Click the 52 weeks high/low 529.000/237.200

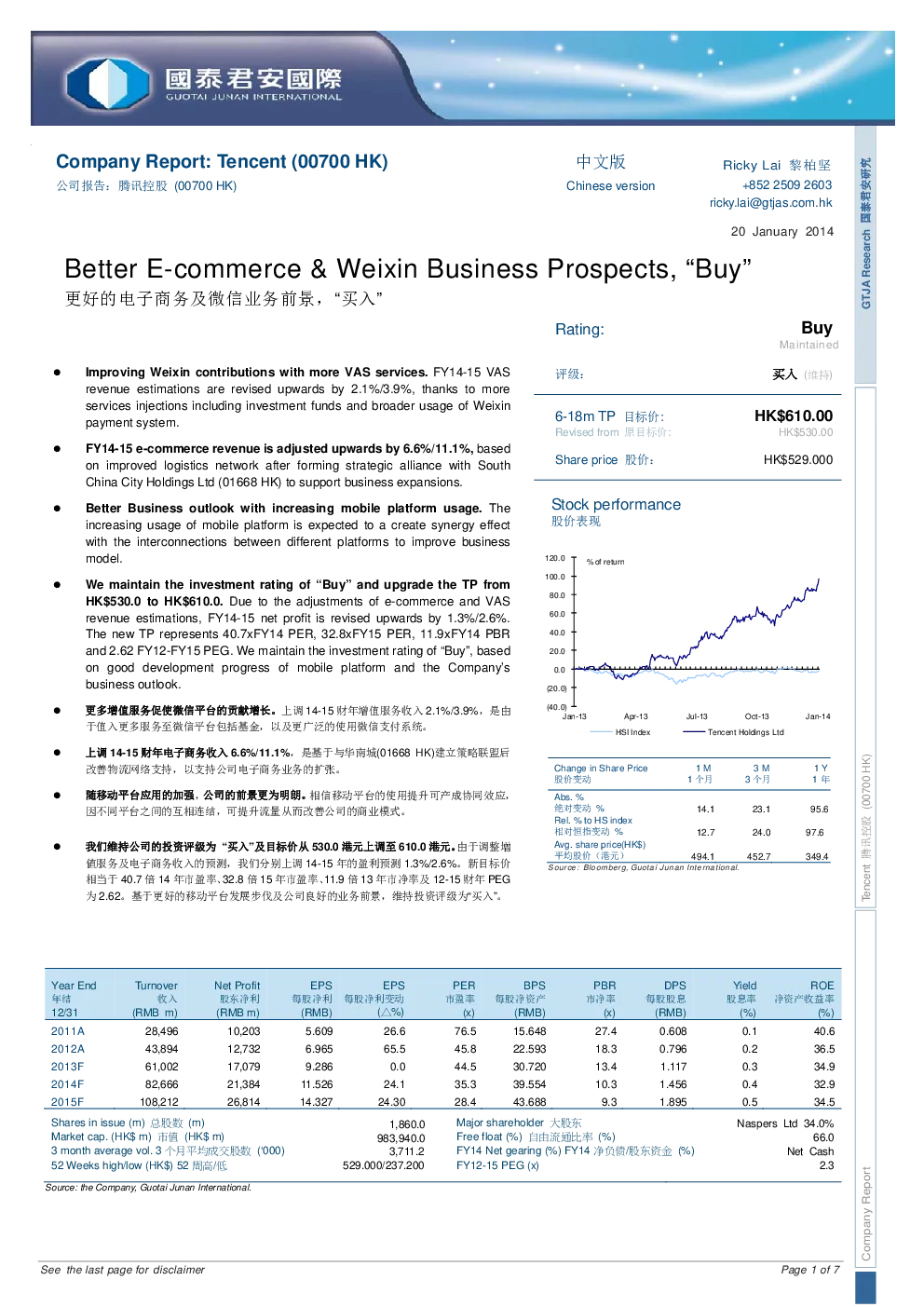point(384,1165)
